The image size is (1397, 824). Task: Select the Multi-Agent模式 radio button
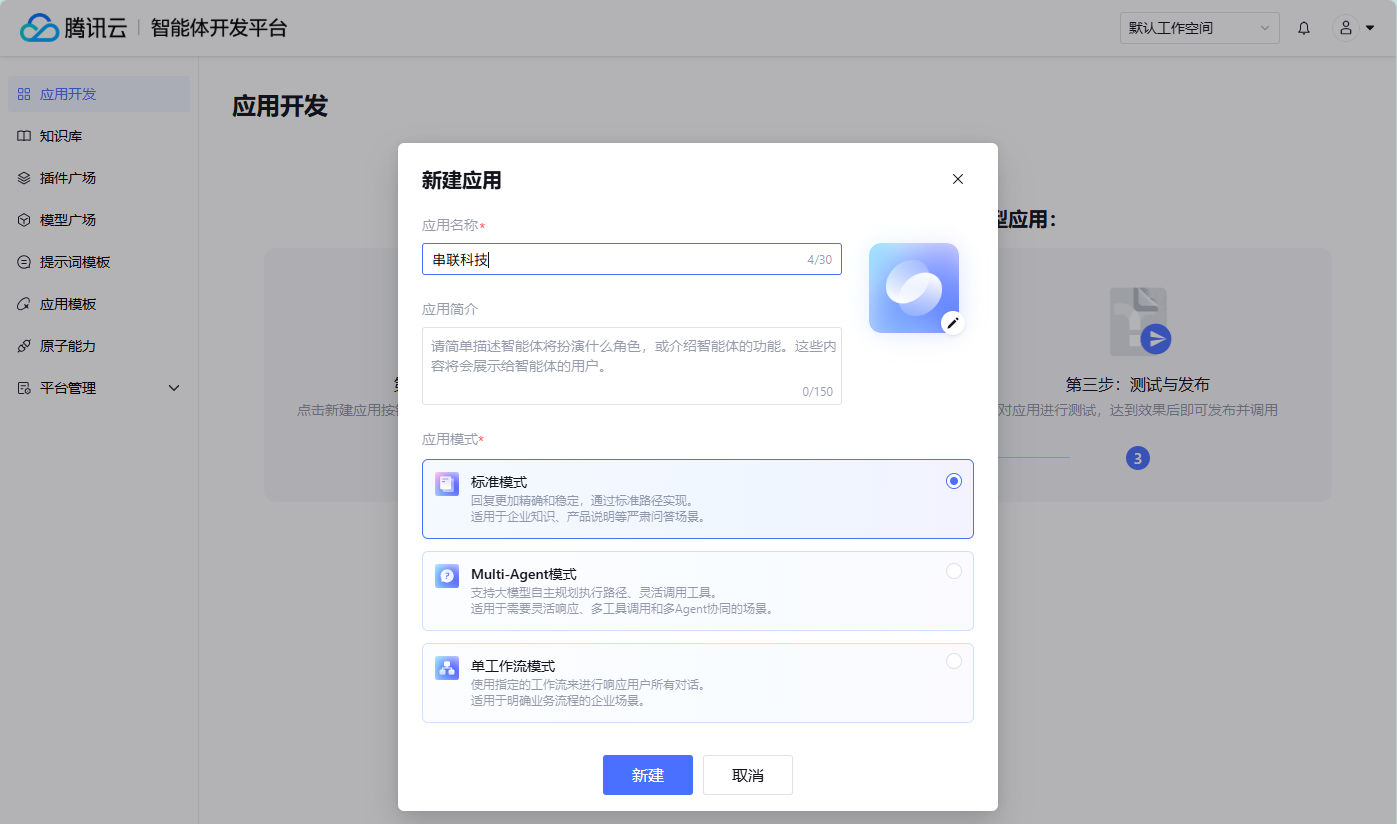(954, 571)
